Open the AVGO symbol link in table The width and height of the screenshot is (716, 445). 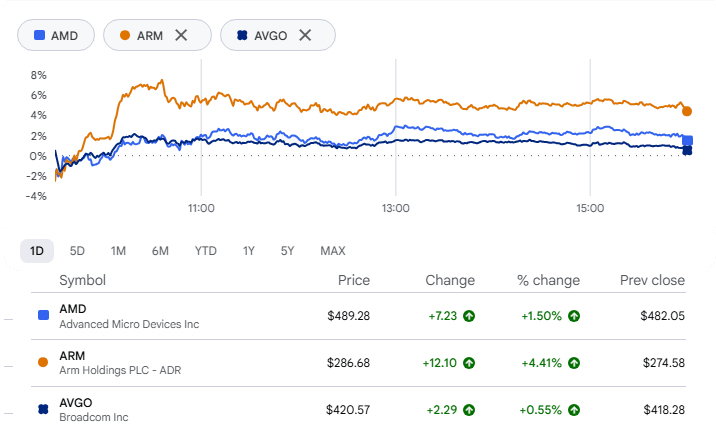point(76,403)
